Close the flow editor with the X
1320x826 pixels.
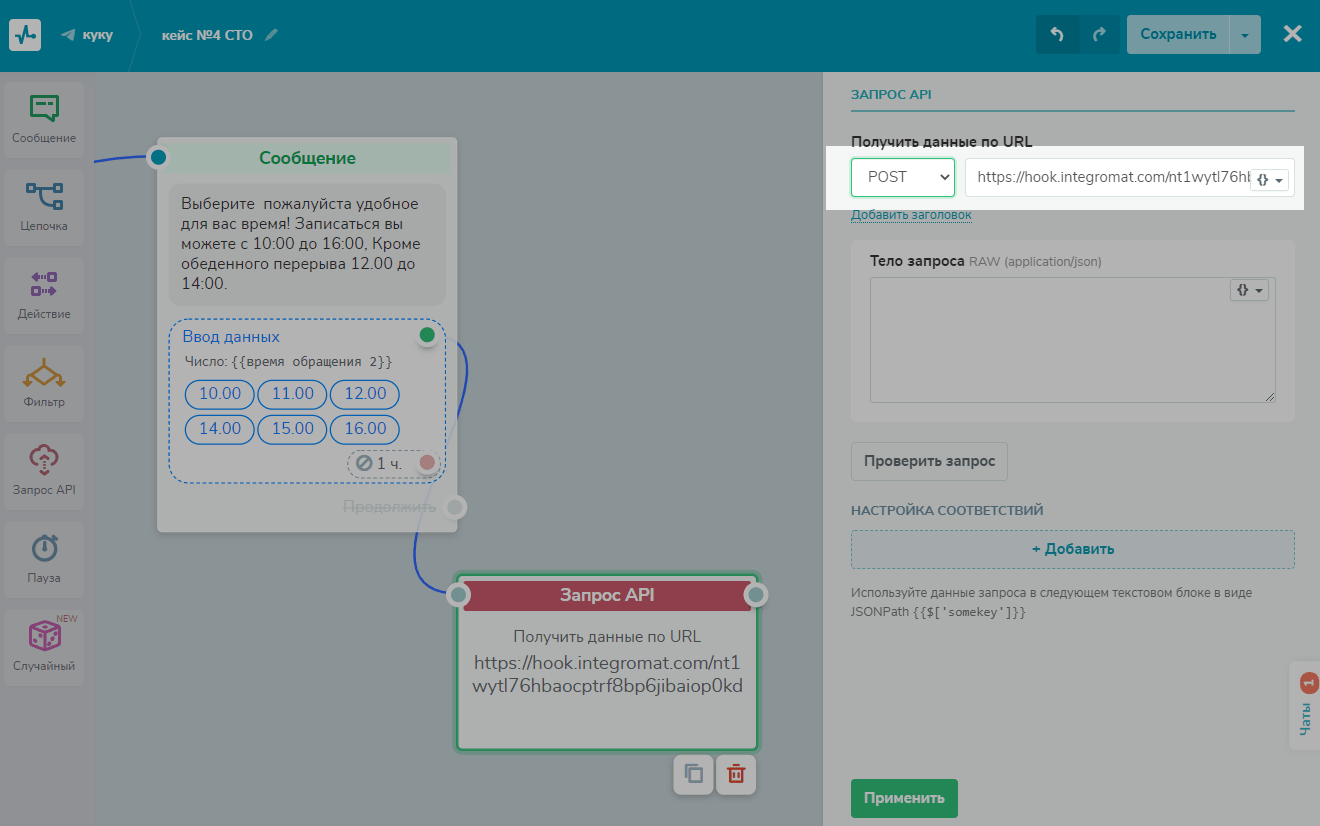[1292, 34]
